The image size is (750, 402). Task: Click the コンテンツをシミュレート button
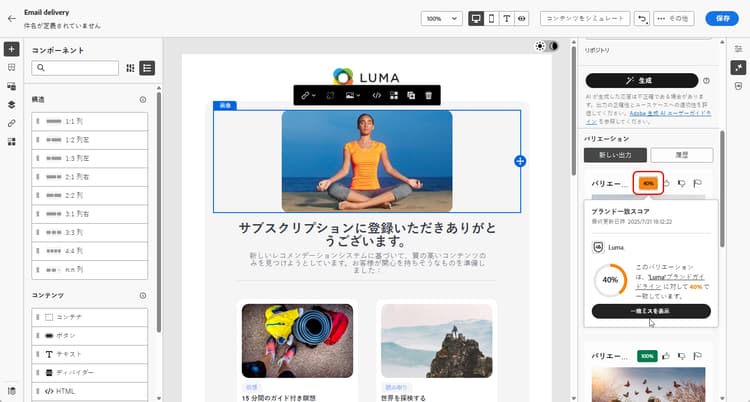585,19
